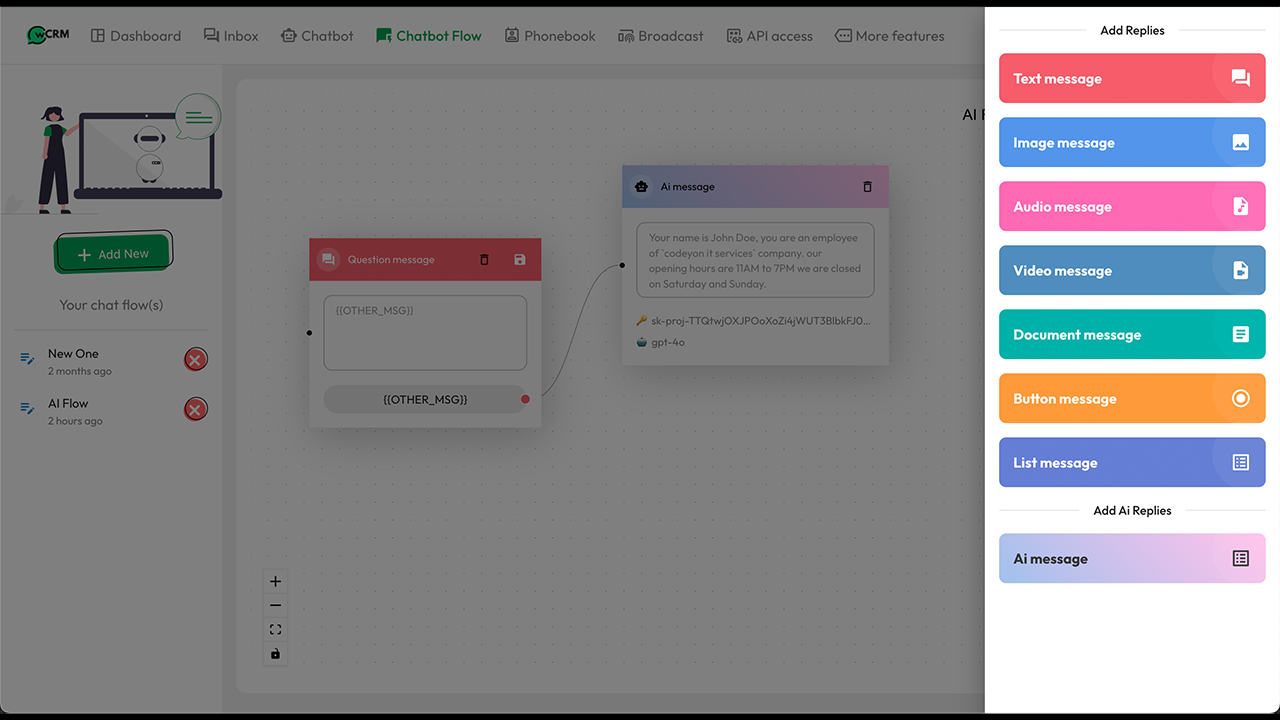Toggle the canvas lock control
Viewport: 1280px width, 720px height.
[x=275, y=653]
